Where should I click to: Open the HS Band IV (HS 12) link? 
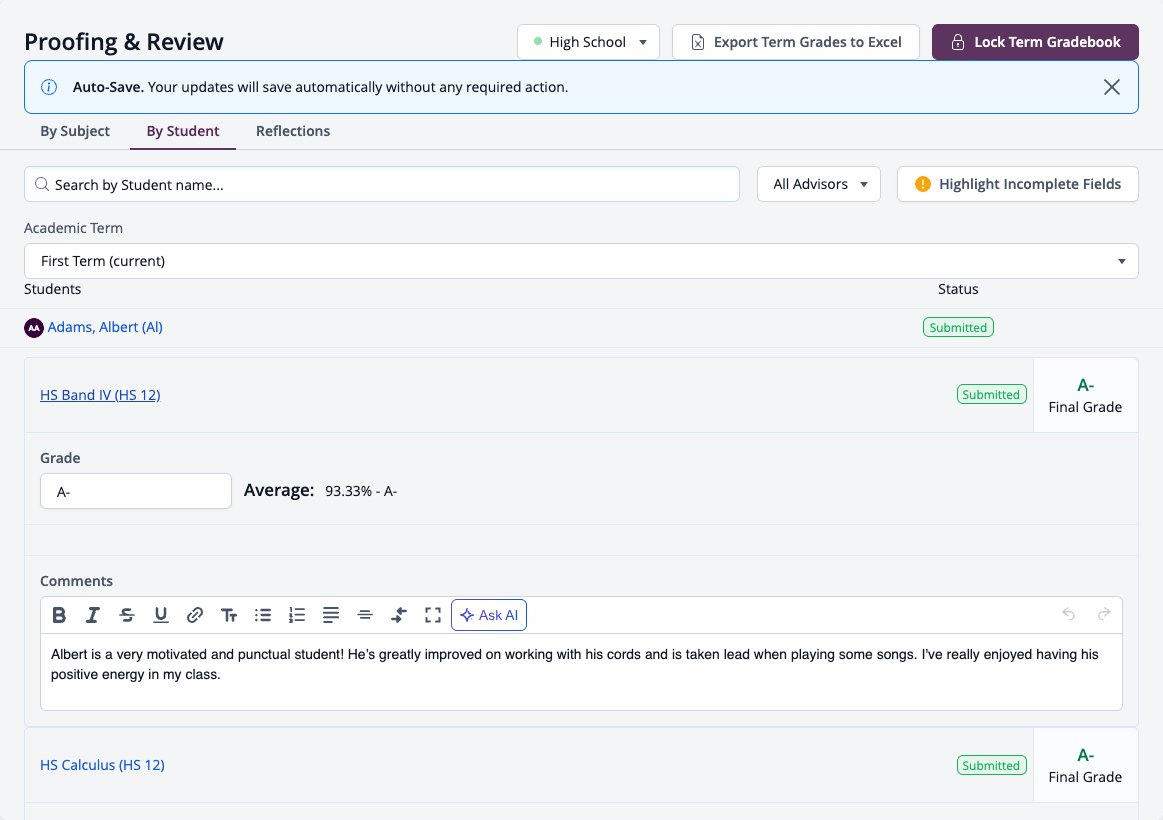pos(100,395)
